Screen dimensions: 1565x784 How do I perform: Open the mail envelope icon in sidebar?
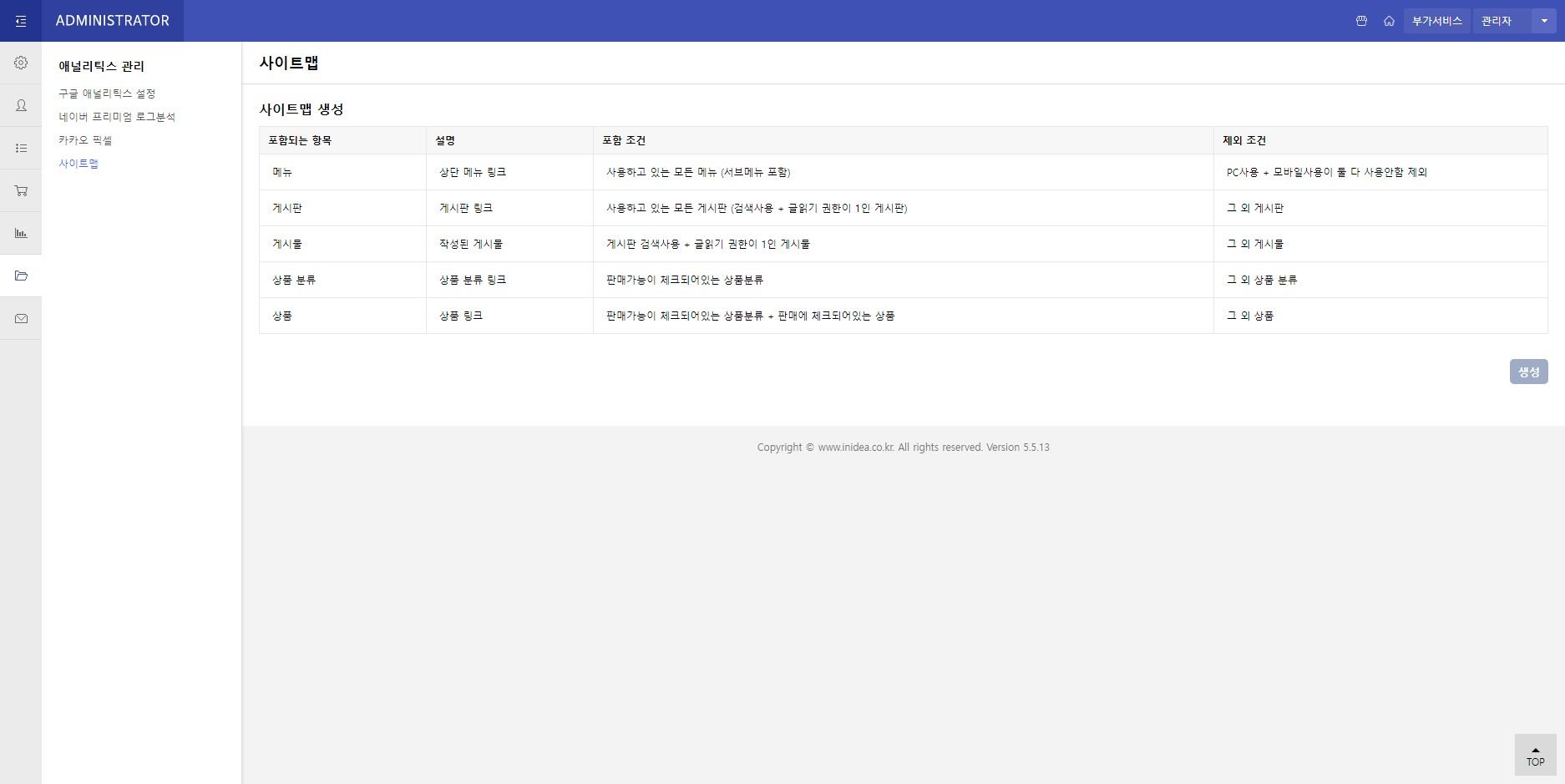21,318
